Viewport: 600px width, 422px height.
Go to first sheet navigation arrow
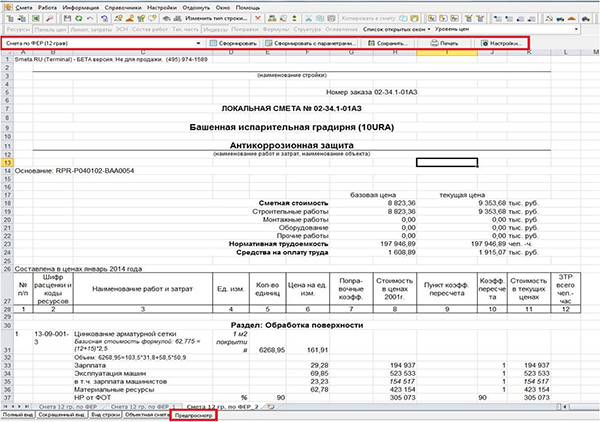[5, 407]
